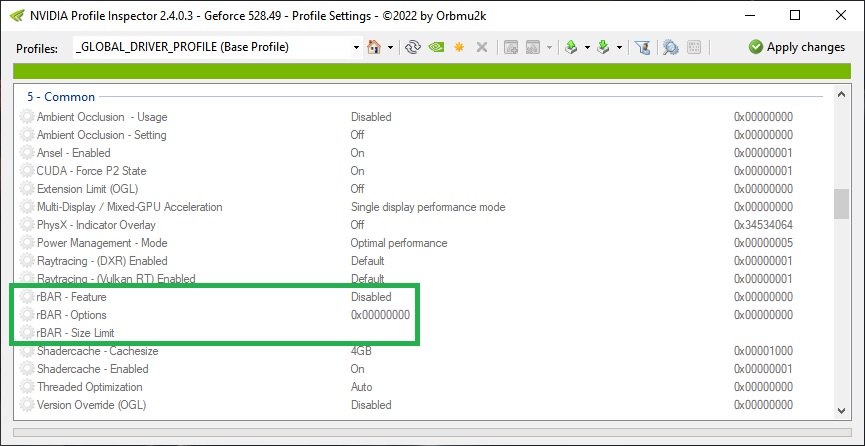Open remove application dropdown arrow

(549, 48)
